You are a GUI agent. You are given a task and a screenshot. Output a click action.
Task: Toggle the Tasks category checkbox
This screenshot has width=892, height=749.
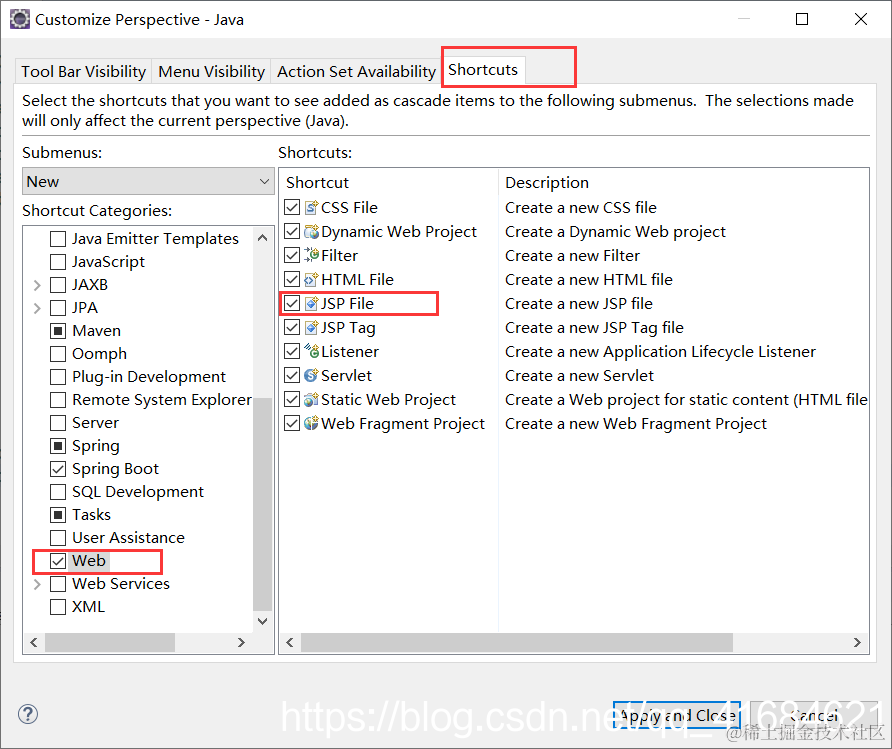coord(58,515)
